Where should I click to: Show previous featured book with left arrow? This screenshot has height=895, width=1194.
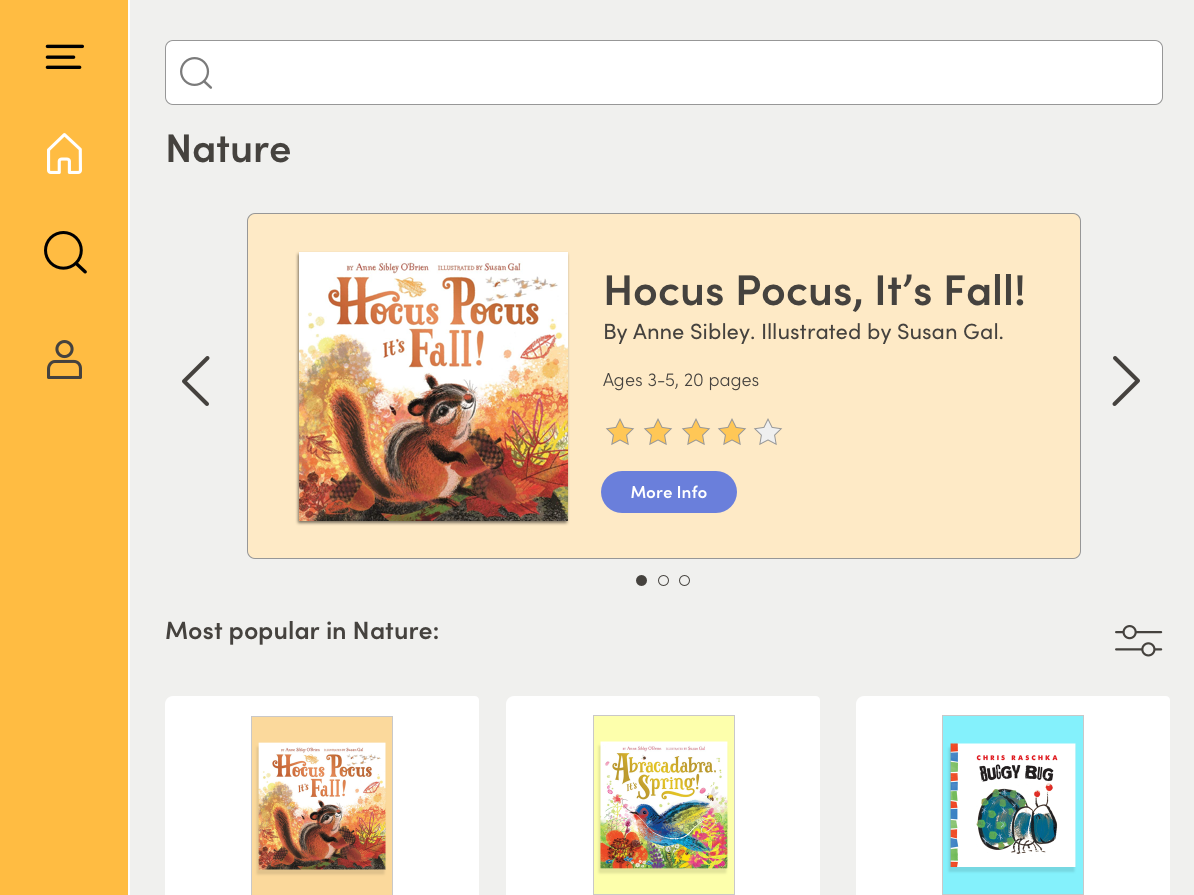pyautogui.click(x=196, y=381)
